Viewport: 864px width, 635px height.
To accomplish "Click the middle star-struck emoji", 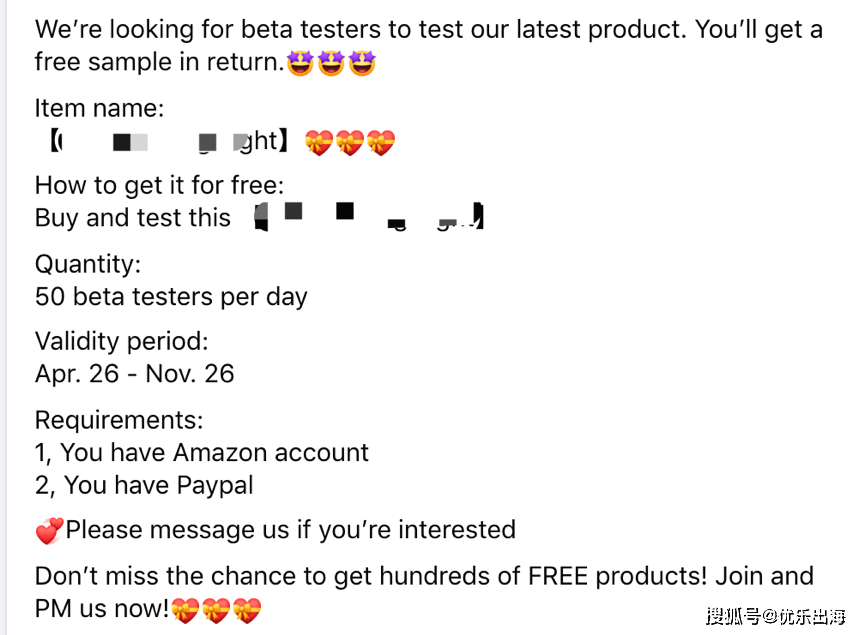I will 330,63.
